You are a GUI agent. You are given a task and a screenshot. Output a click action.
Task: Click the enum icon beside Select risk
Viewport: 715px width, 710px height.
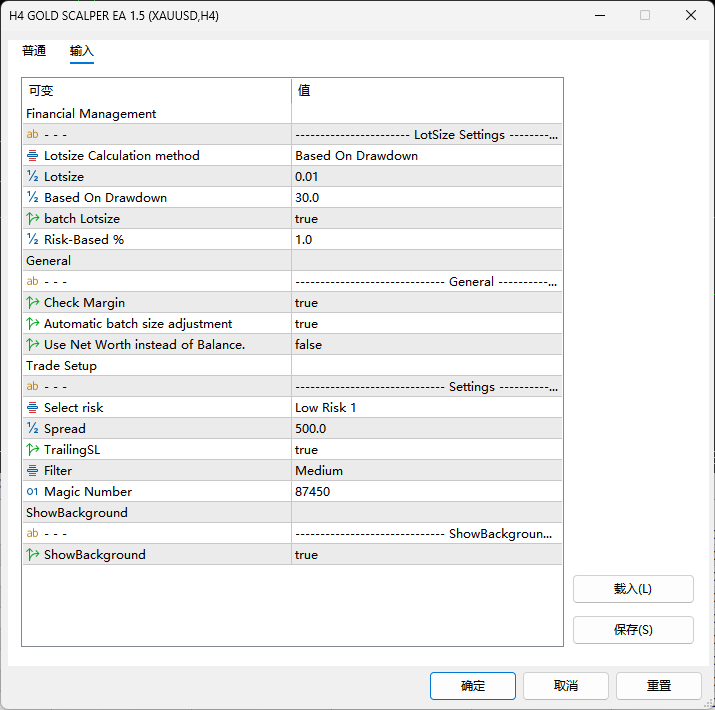pos(32,408)
